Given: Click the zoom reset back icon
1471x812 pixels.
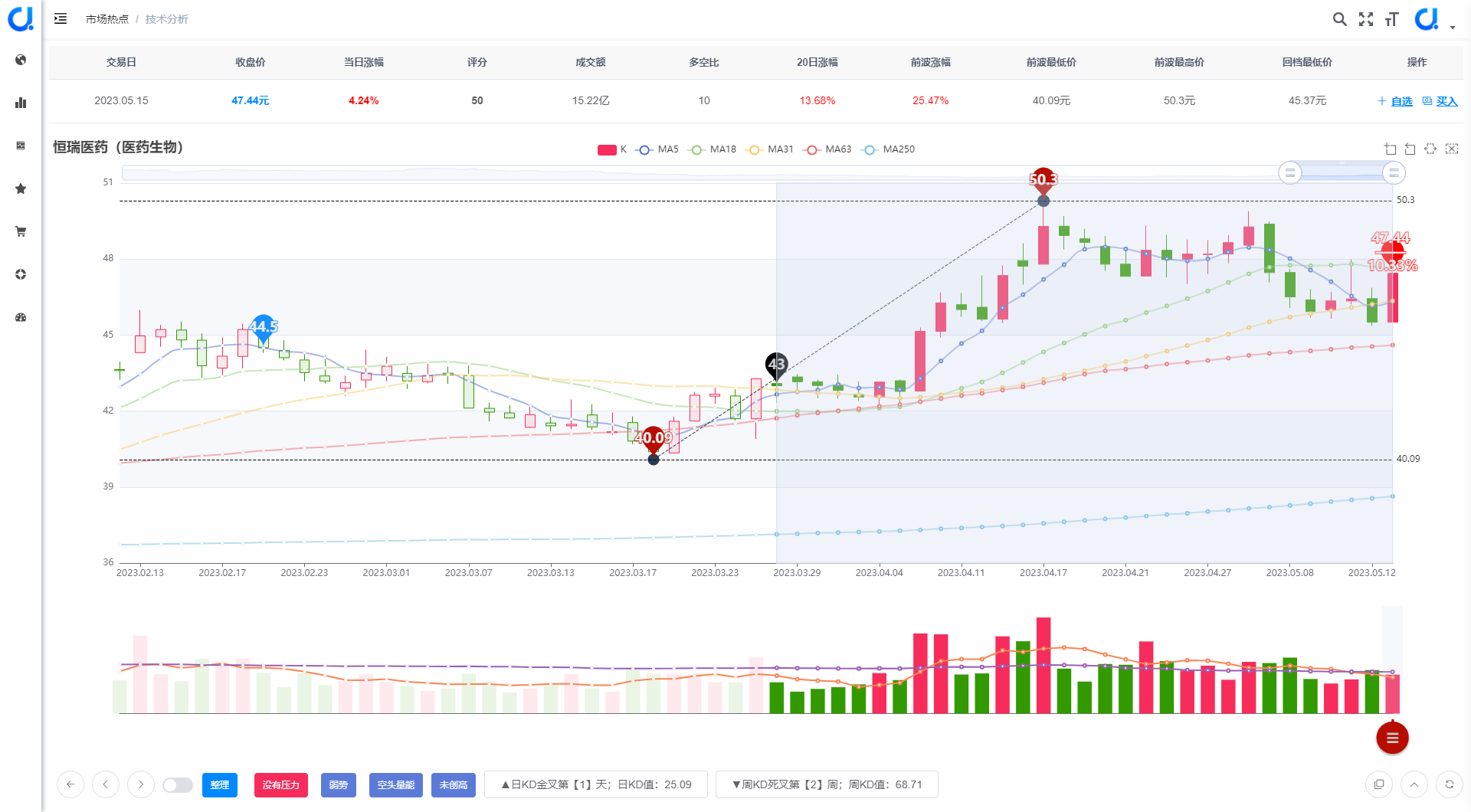Looking at the screenshot, I should pyautogui.click(x=1410, y=149).
